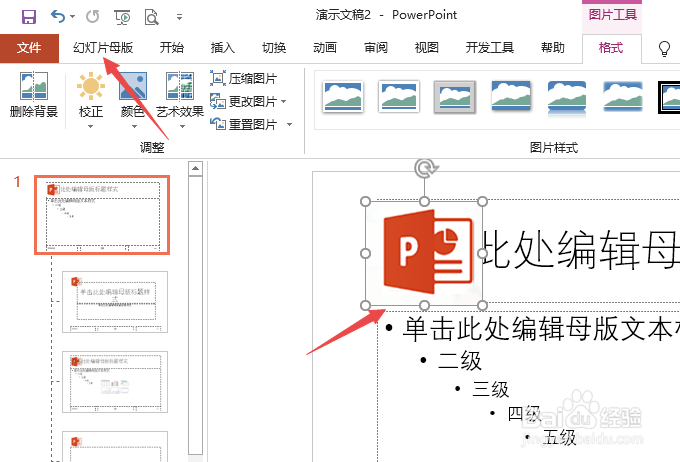
Task: Switch to the 开始 tab
Action: click(172, 48)
